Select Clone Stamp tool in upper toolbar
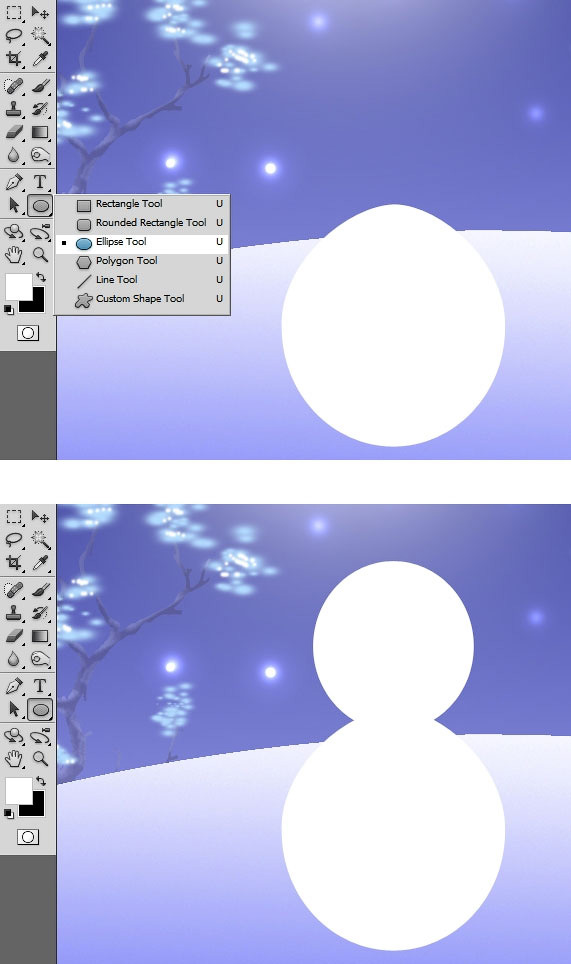The width and height of the screenshot is (571, 964). click(x=14, y=109)
